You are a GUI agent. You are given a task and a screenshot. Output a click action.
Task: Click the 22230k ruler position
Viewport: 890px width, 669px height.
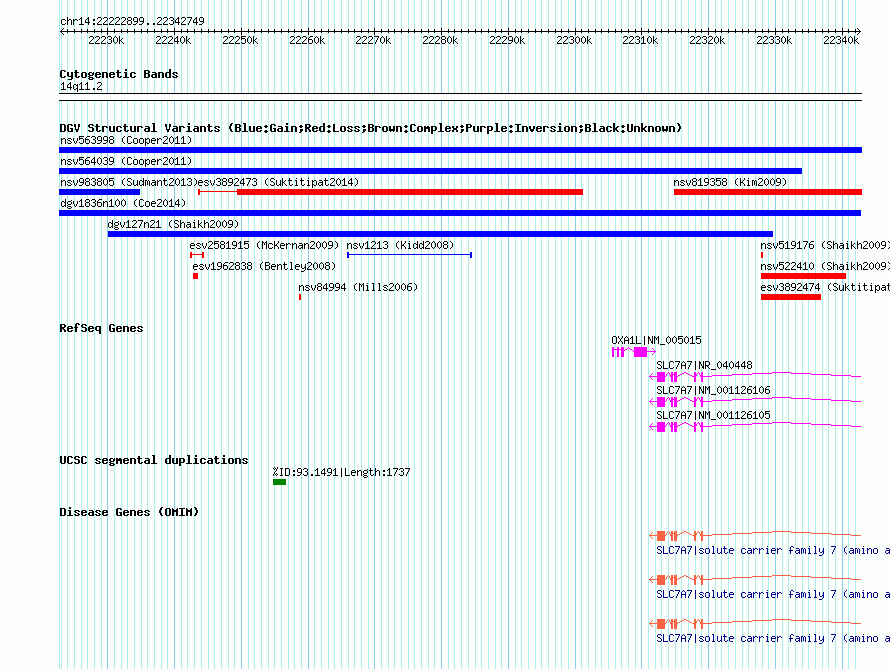pos(106,41)
